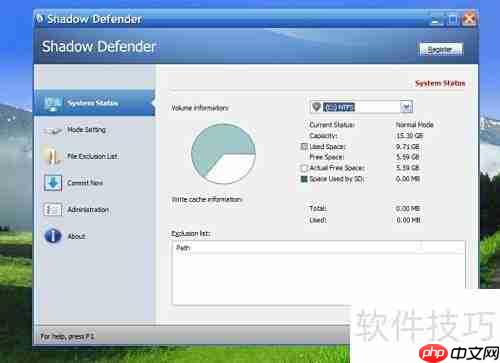This screenshot has width=500, height=363.
Task: Click the Mode Setting sidebar icon
Action: (53, 131)
